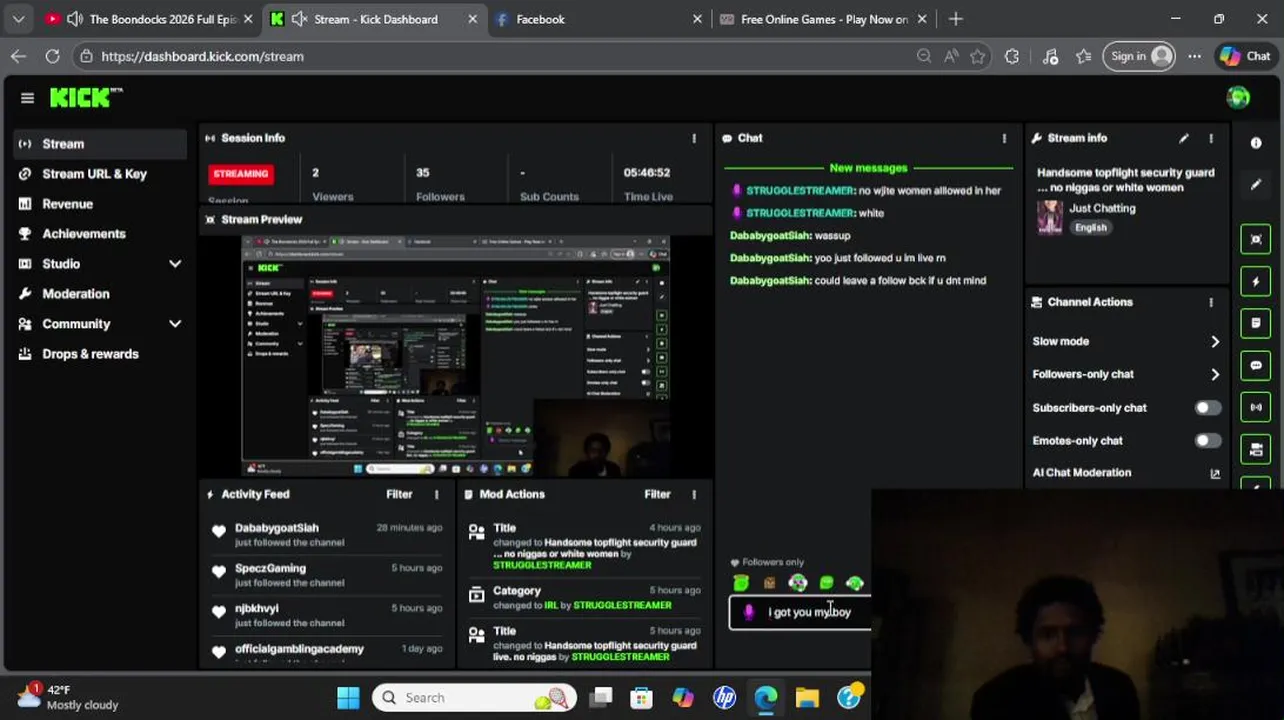This screenshot has width=1284, height=720.
Task: Open AI Chat Moderation external link icon
Action: point(1215,474)
